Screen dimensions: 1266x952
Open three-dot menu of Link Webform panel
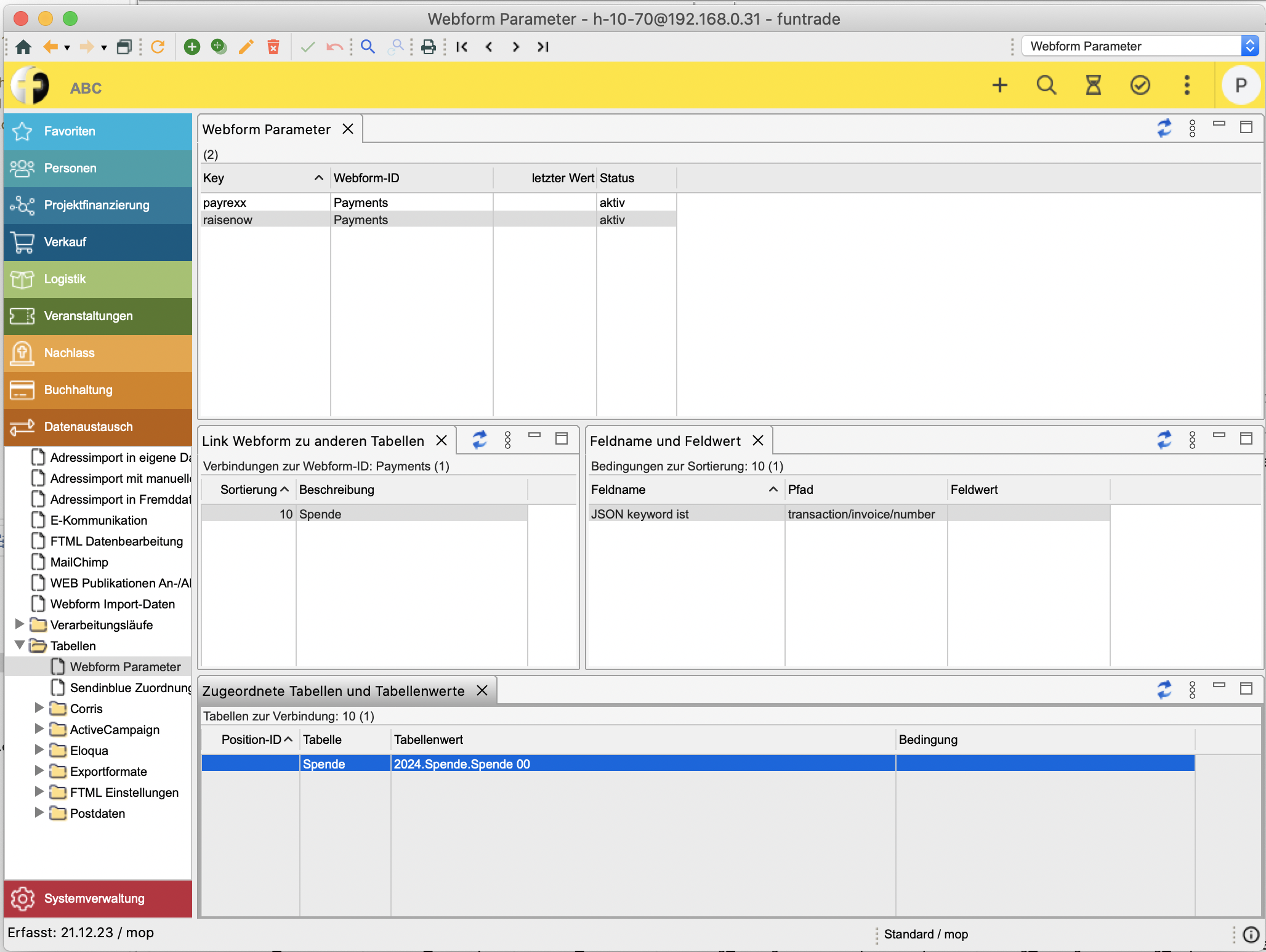tap(507, 440)
